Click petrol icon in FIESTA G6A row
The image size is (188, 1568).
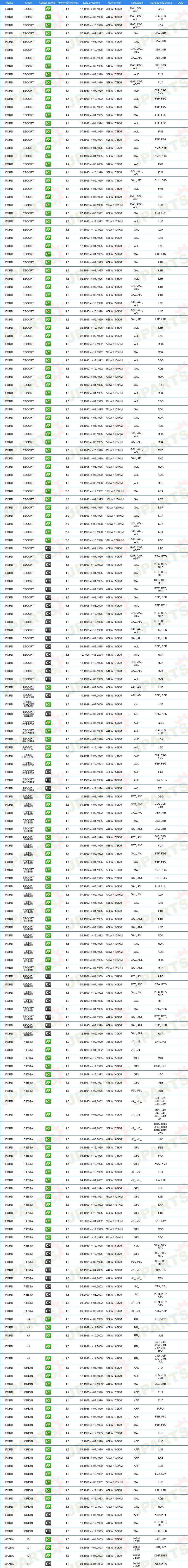click(x=48, y=1057)
